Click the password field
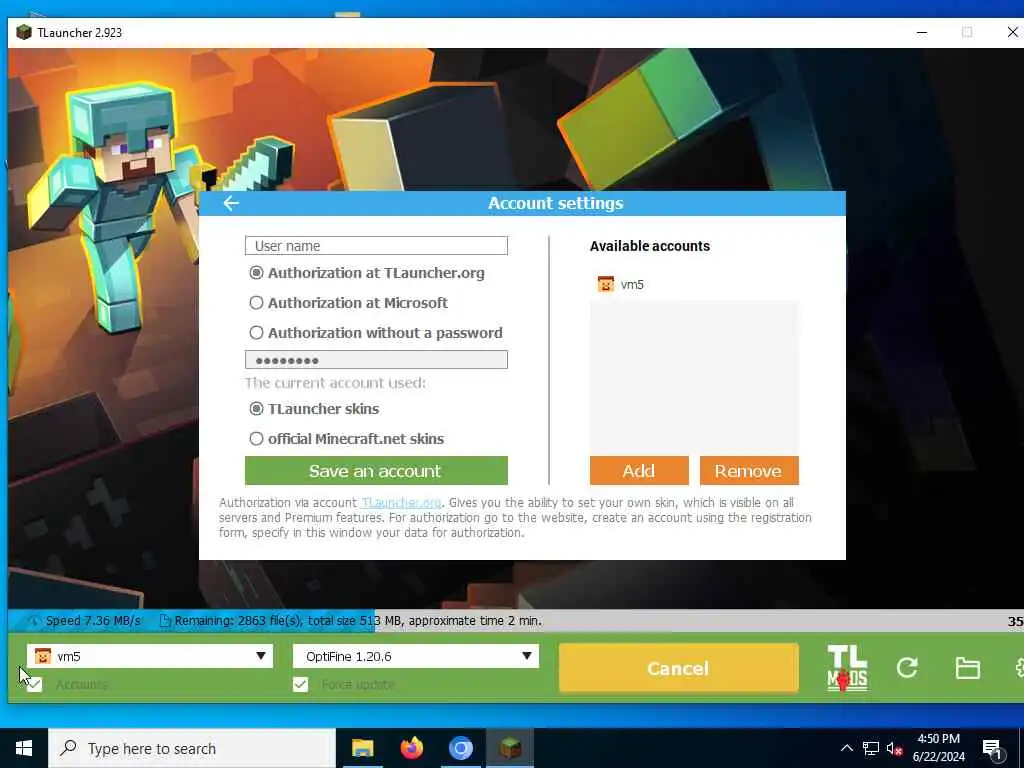 [376, 360]
